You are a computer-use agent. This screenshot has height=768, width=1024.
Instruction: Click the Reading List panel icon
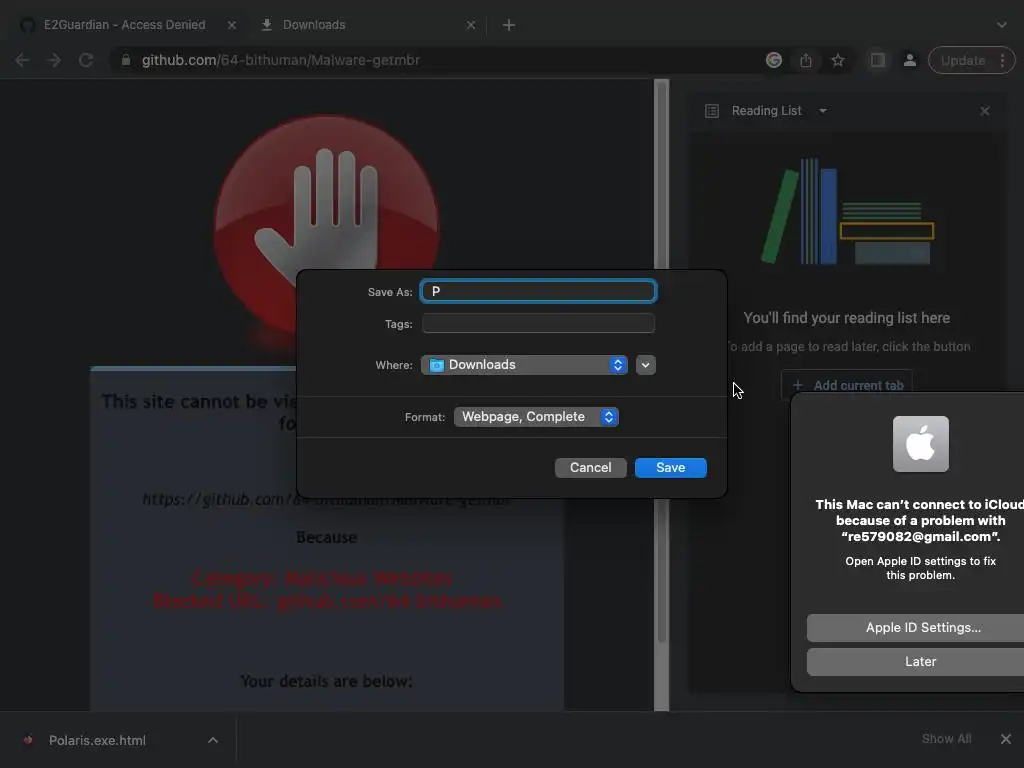(x=712, y=111)
